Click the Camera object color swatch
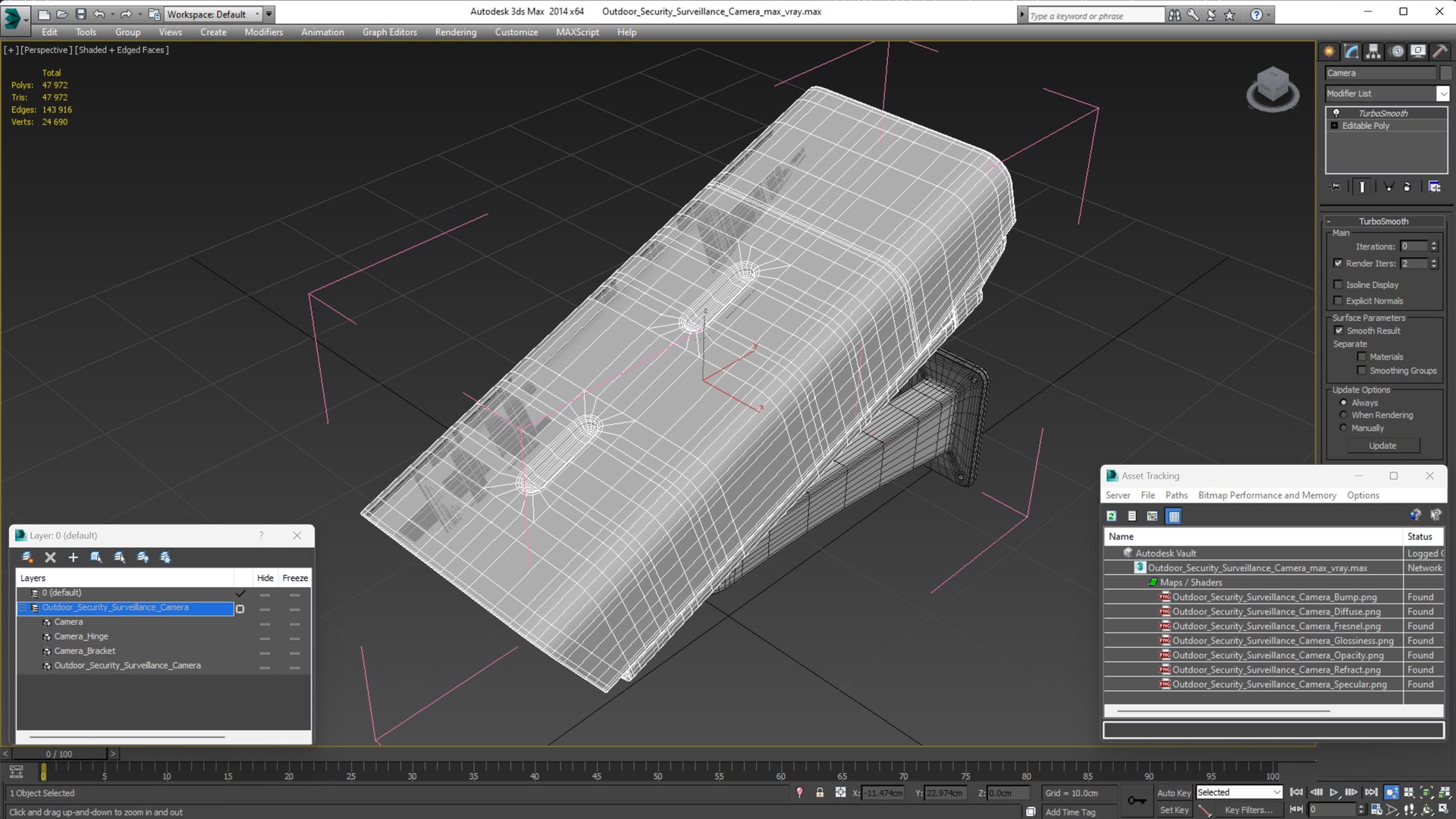 point(1445,73)
